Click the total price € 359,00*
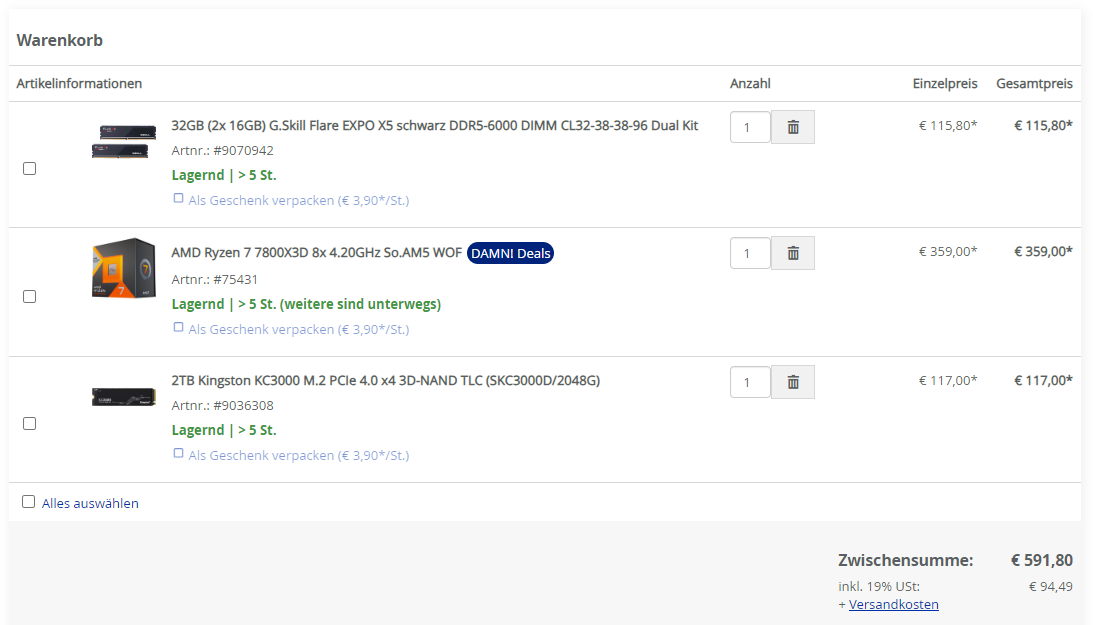This screenshot has width=1093, height=625. coord(1043,252)
